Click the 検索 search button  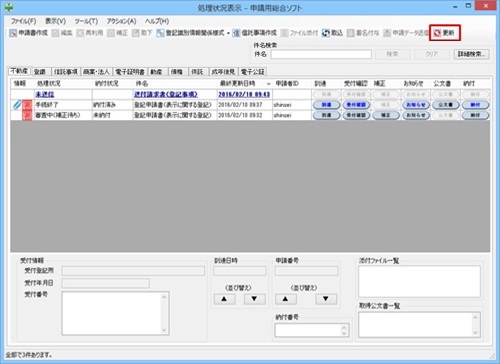[x=392, y=54]
